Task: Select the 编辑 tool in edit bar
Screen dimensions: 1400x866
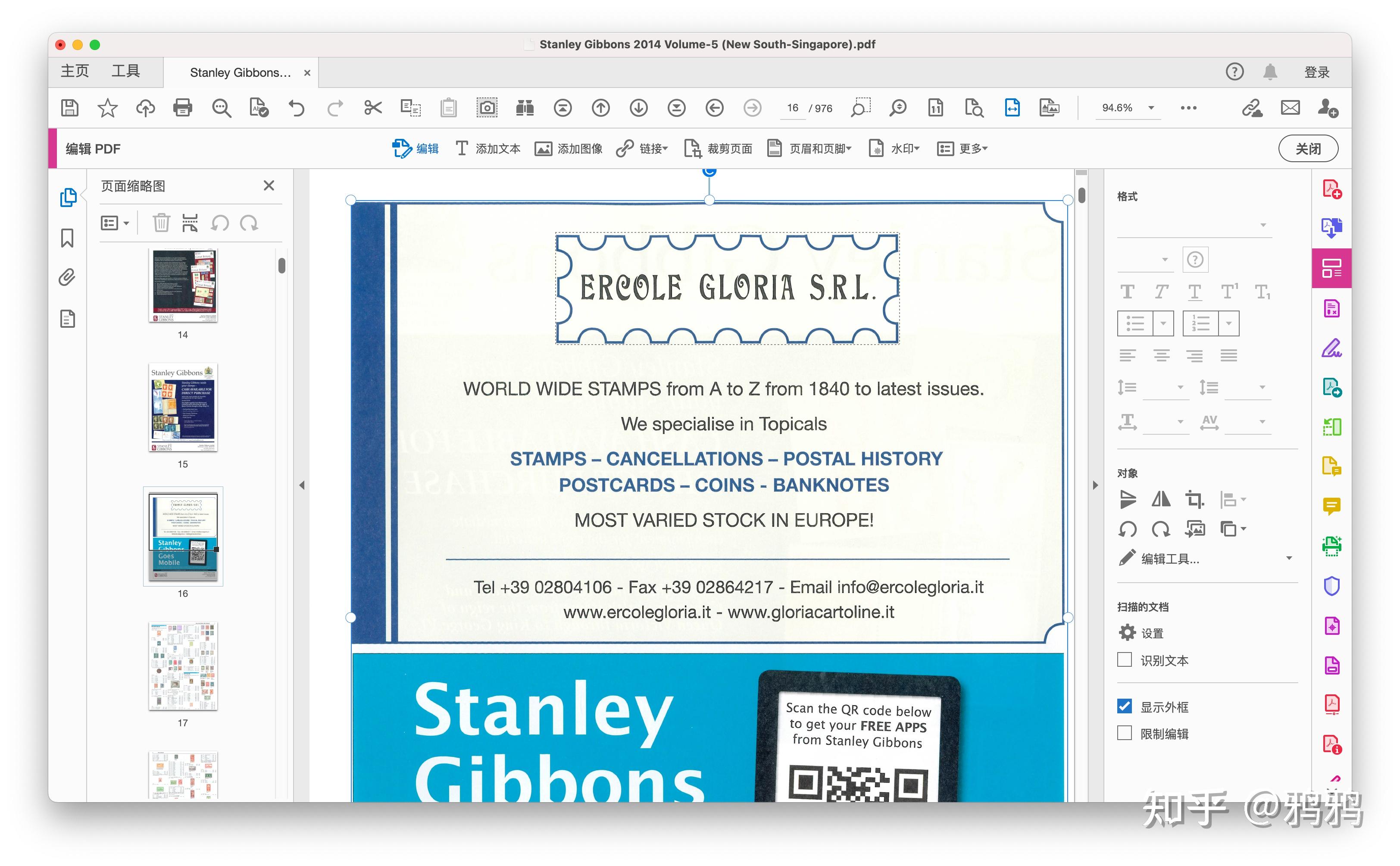Action: tap(416, 149)
